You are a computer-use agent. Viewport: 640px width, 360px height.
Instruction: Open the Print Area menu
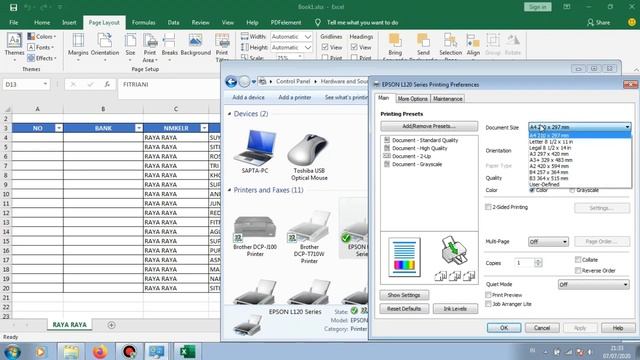150,47
